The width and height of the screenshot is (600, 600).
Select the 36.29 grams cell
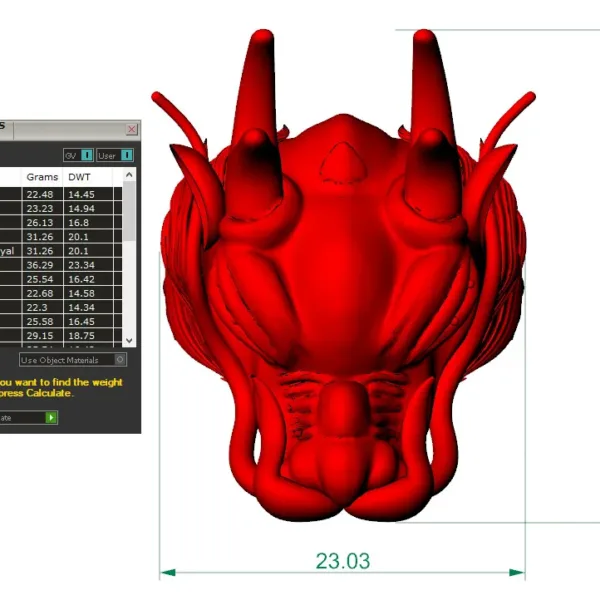click(42, 265)
